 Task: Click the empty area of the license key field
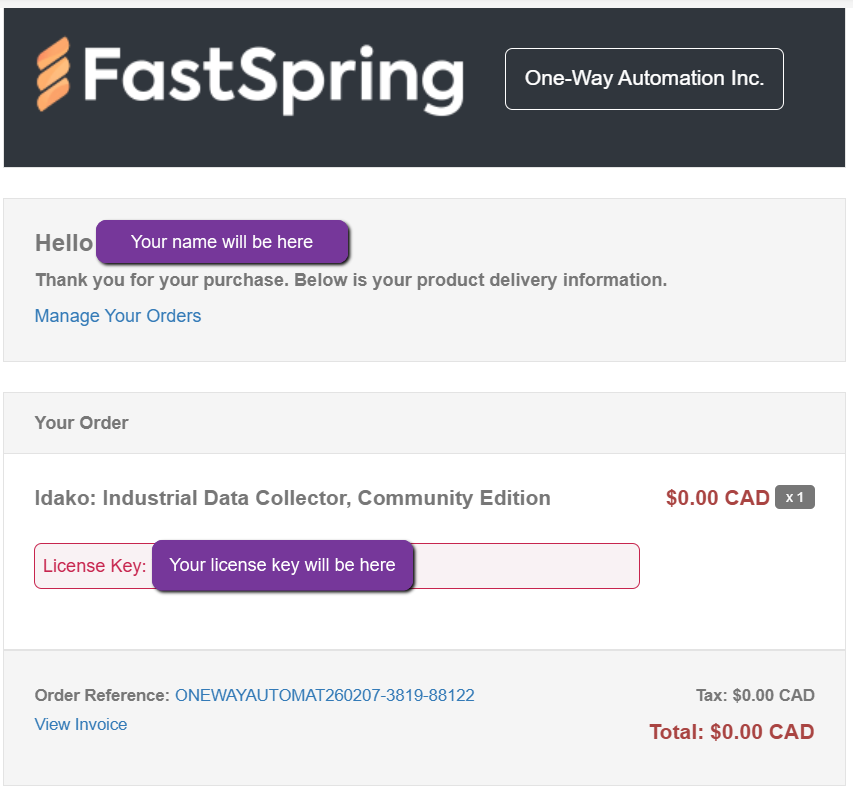[x=525, y=566]
